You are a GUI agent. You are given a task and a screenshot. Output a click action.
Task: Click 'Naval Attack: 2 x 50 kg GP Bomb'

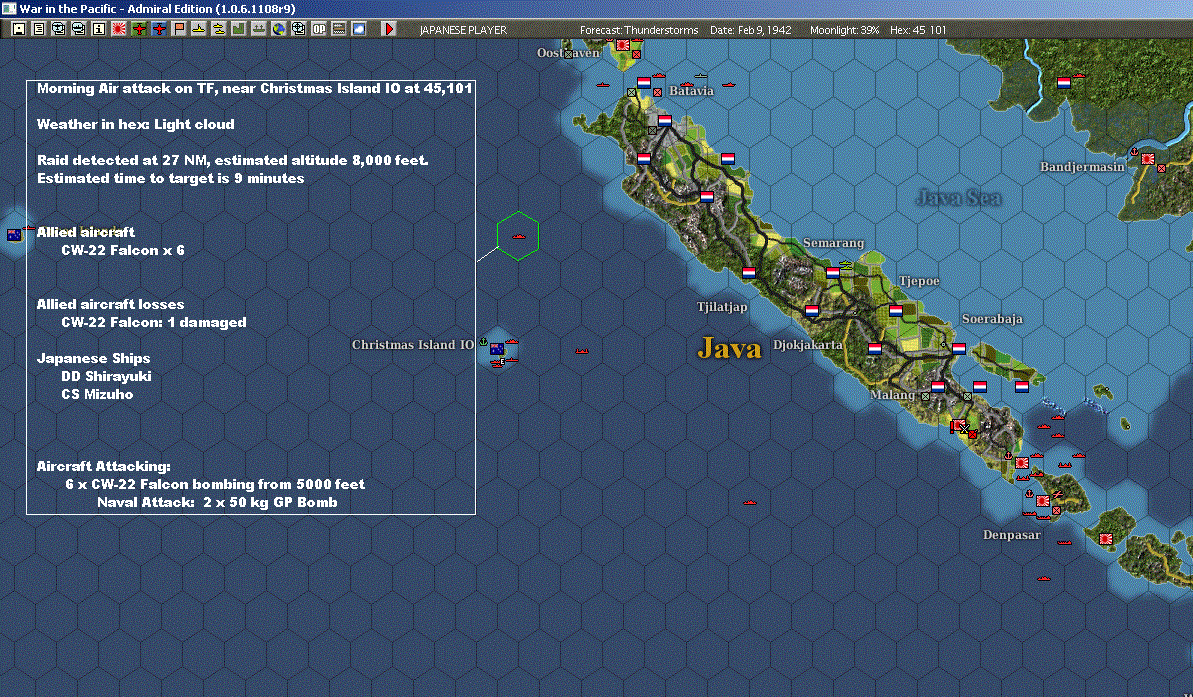217,502
